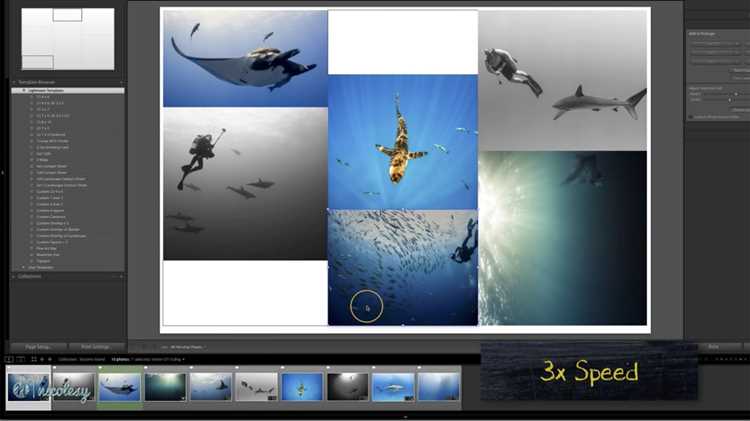Collapse the Lightroom Templates folder
Screen dimensions: 750x421
pos(24,90)
